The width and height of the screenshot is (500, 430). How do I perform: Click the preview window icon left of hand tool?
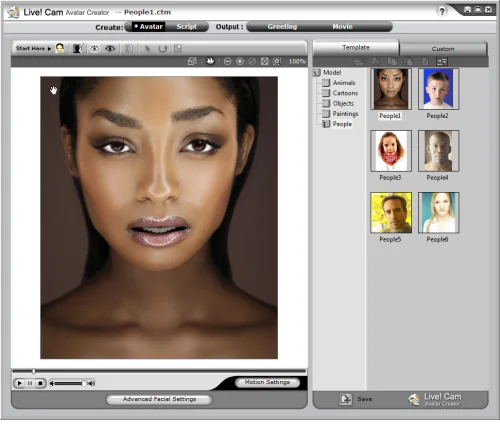tap(192, 61)
